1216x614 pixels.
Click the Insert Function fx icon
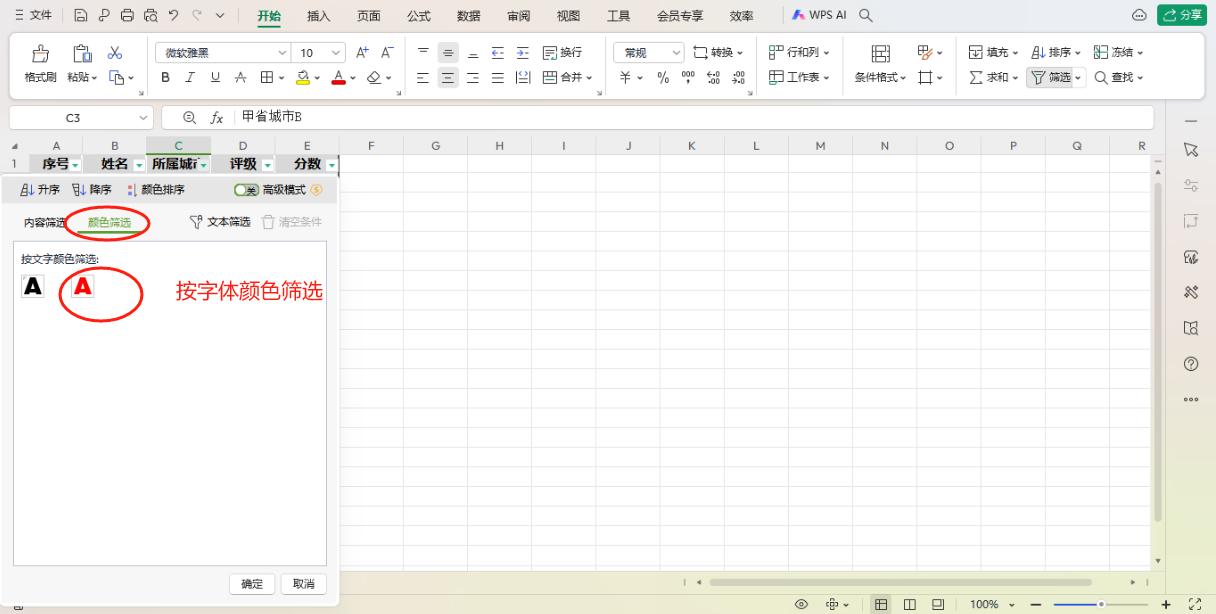click(215, 117)
